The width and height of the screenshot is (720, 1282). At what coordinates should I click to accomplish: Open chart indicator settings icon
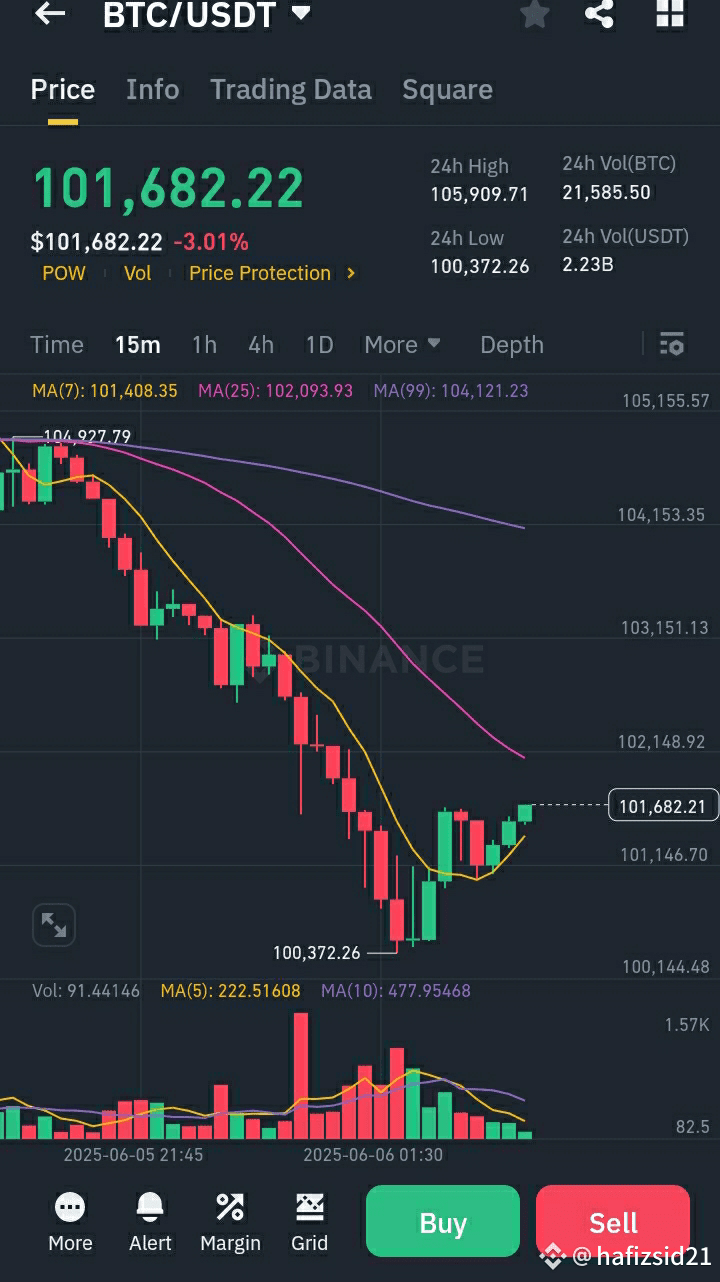point(672,345)
